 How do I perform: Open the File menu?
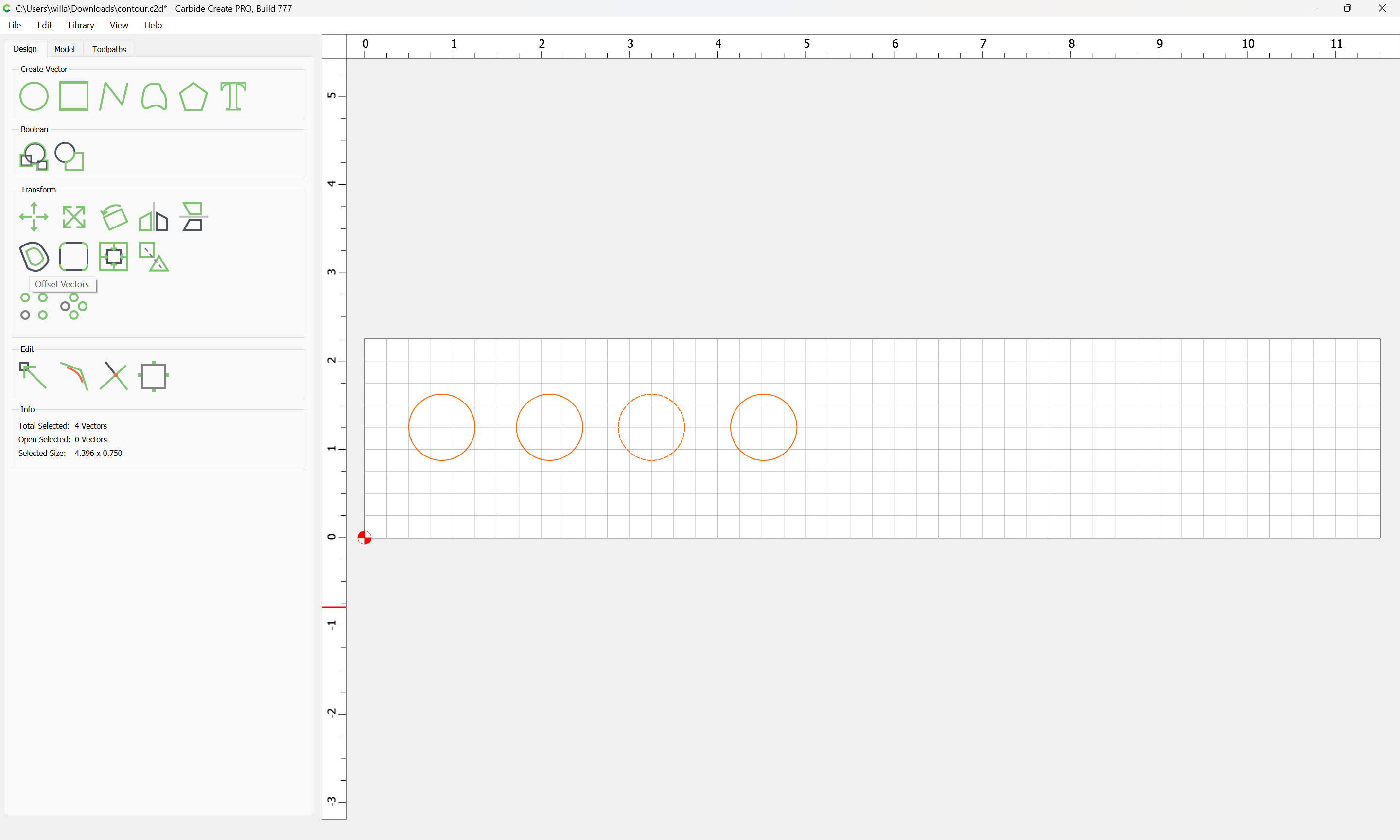[x=15, y=25]
